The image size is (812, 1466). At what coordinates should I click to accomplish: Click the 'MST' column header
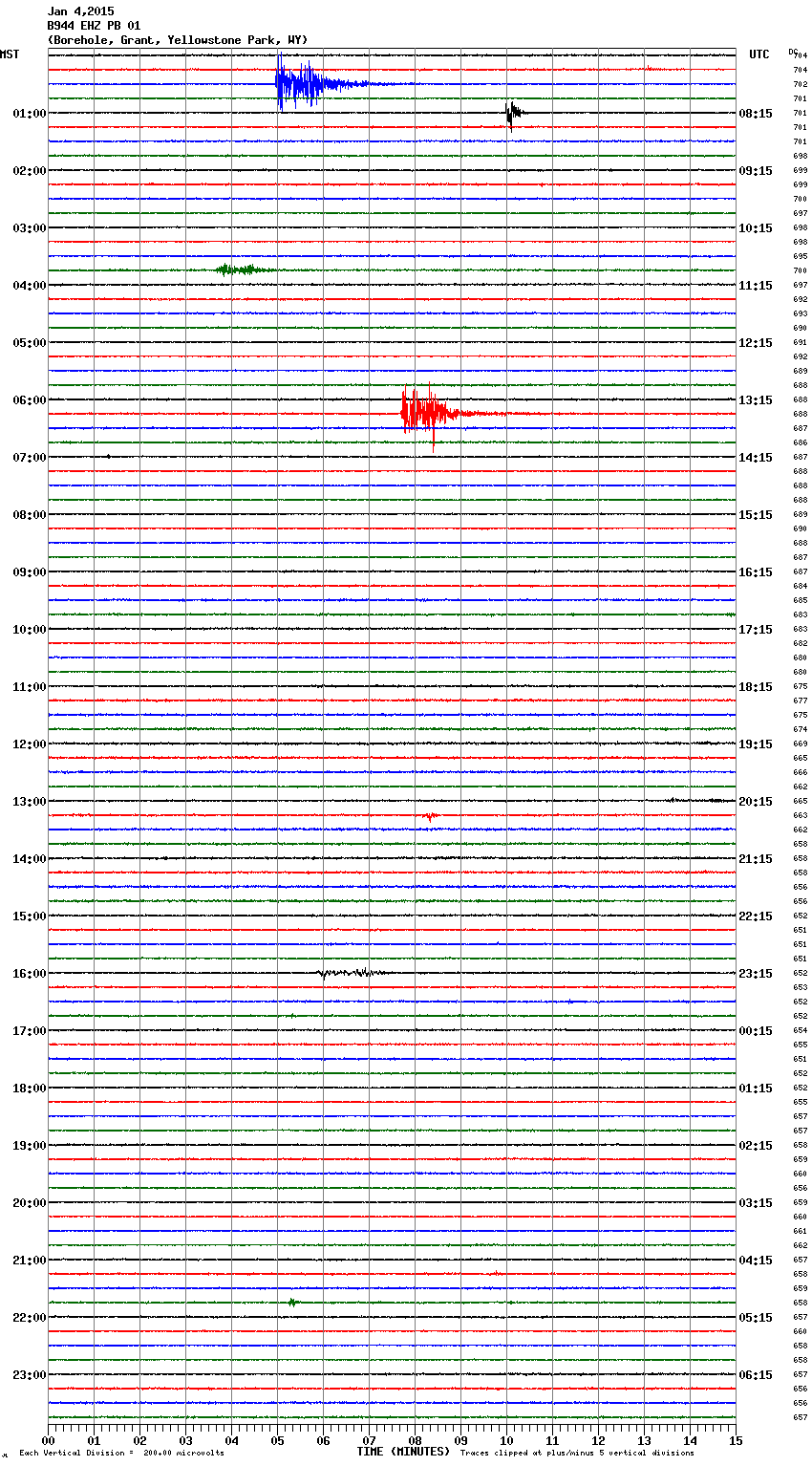[10, 54]
